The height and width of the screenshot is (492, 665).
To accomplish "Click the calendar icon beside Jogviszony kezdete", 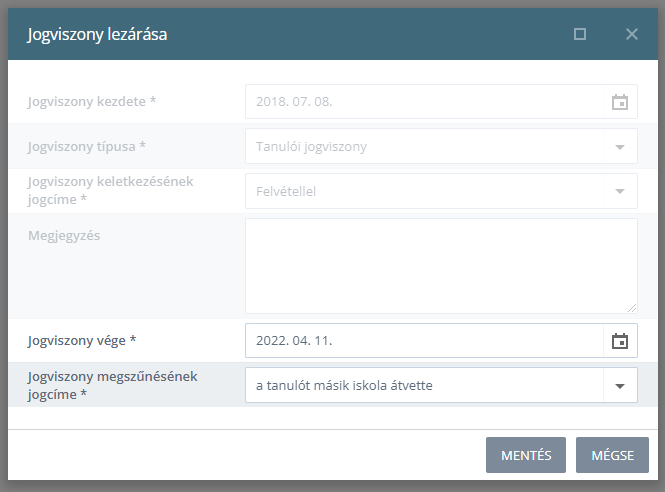I will click(x=620, y=102).
